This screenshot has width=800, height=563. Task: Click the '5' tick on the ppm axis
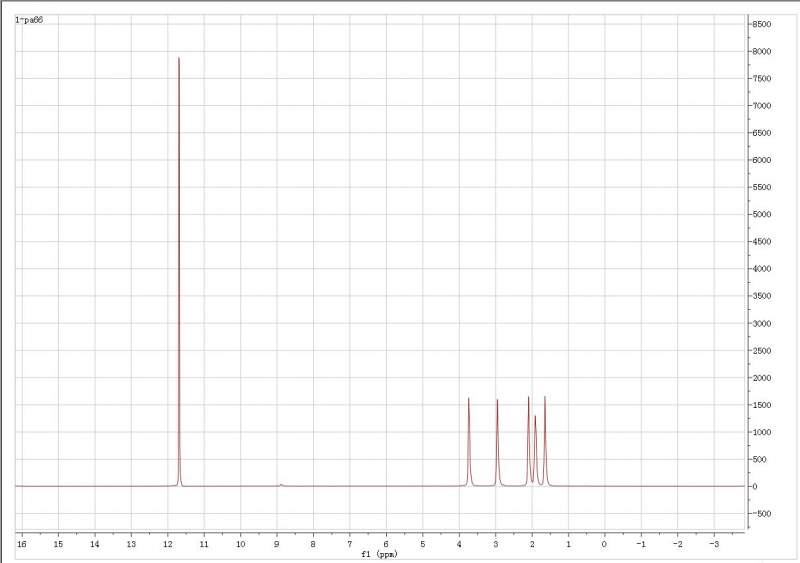(422, 544)
